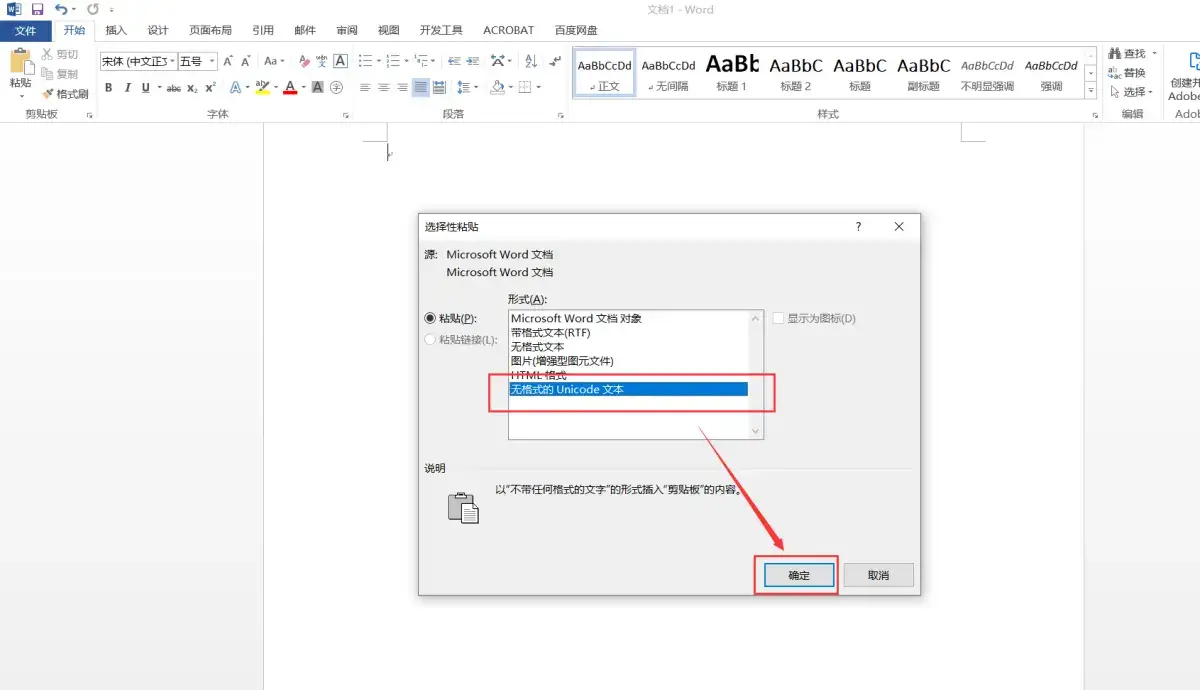
Task: Toggle the bullet list icon
Action: pos(365,61)
